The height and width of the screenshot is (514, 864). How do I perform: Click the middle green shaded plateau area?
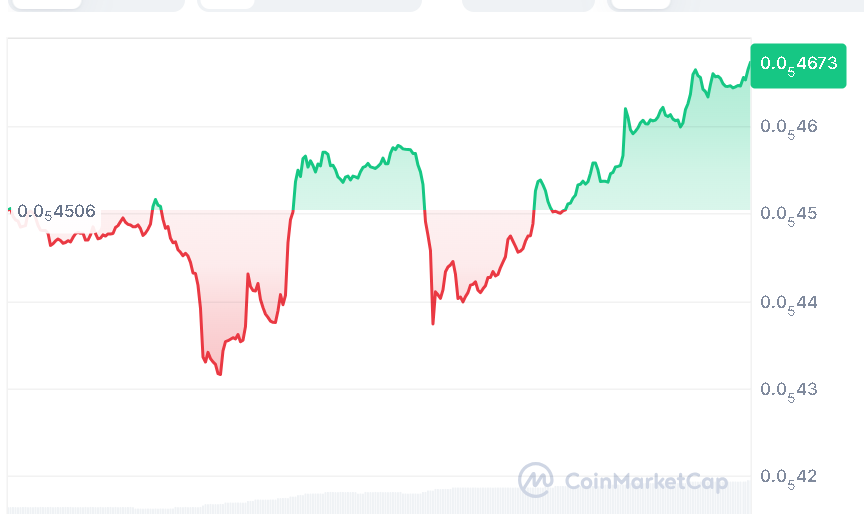360,190
